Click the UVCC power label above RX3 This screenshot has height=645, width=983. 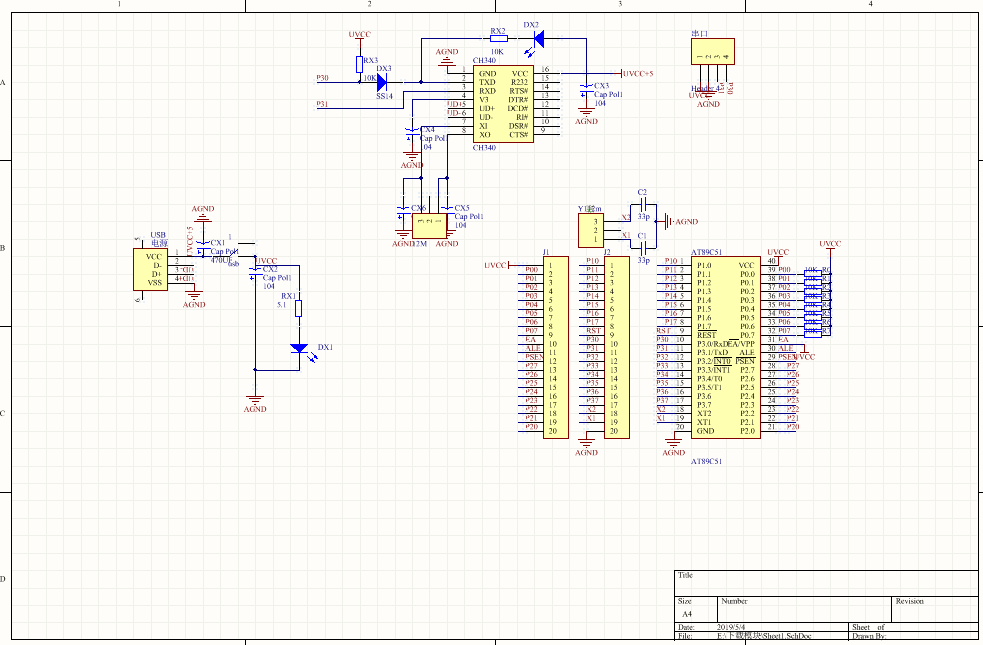click(x=359, y=34)
